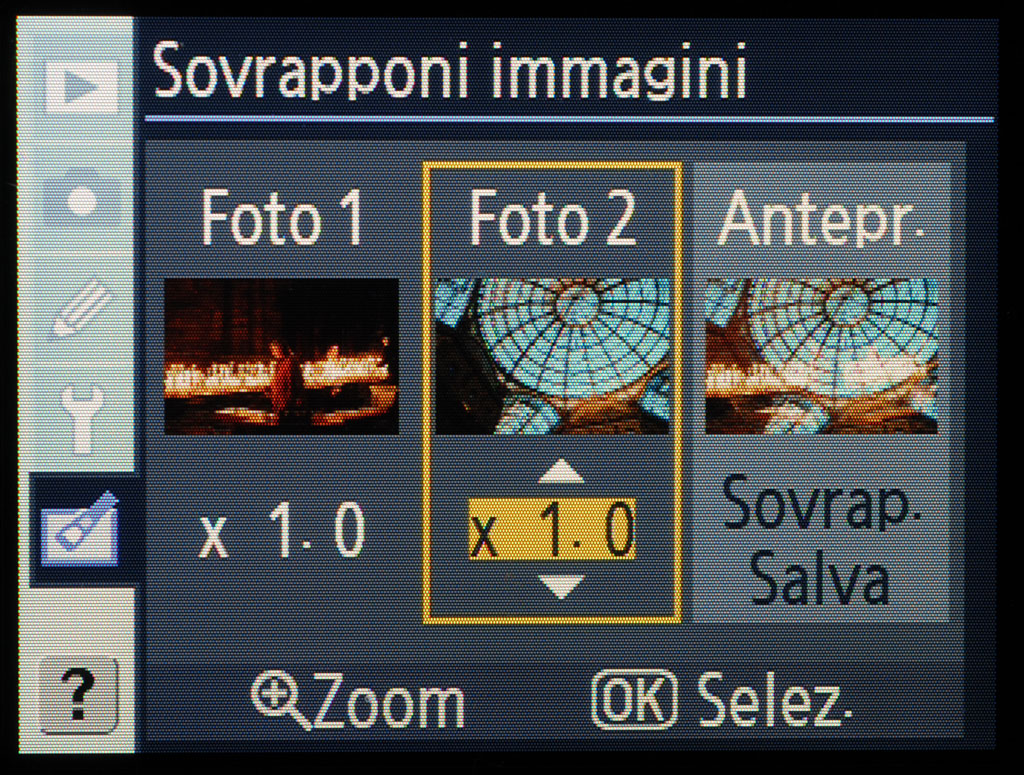This screenshot has height=775, width=1024.
Task: Select the Foto 2 glass dome thumbnail
Action: point(552,356)
